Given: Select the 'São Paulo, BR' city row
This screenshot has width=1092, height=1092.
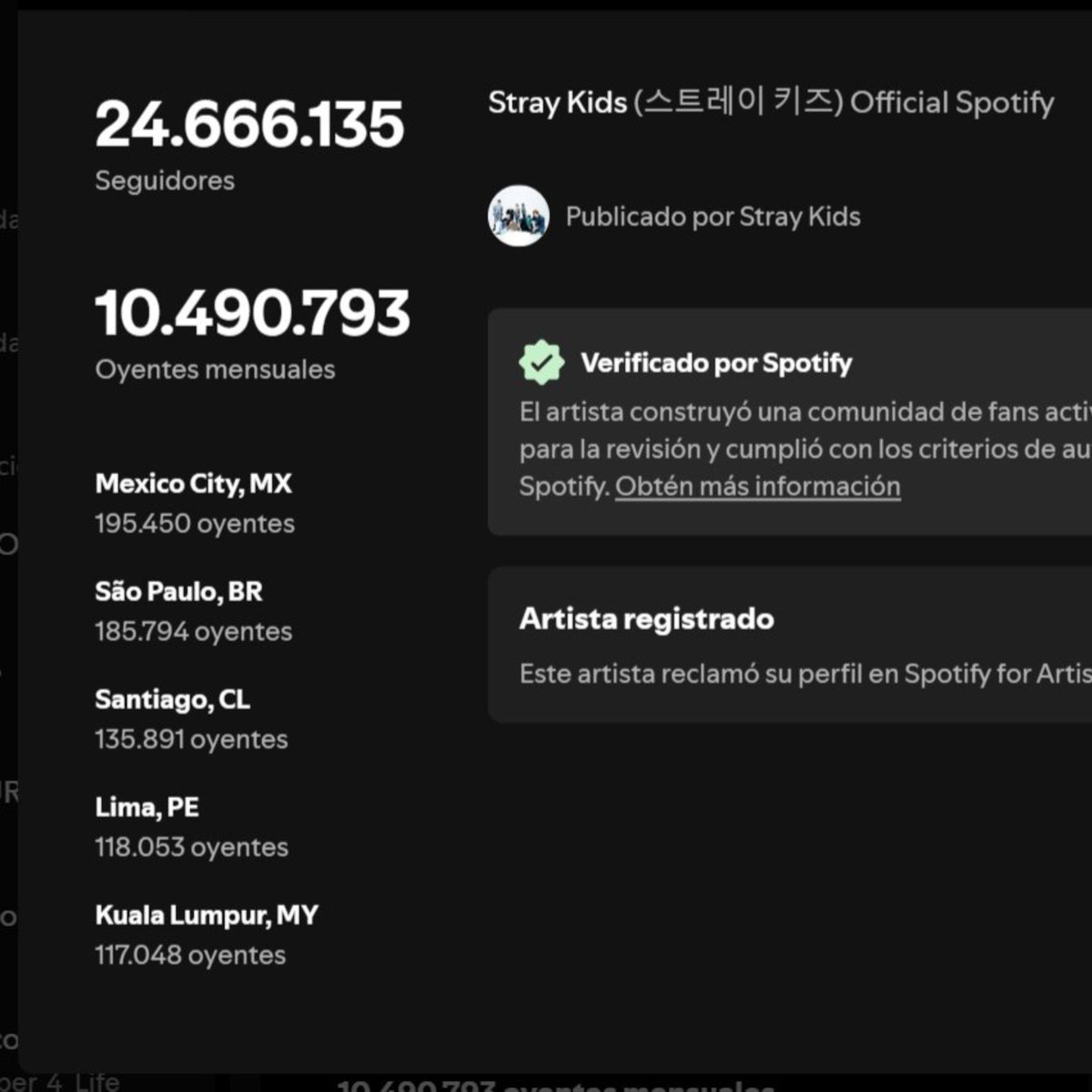Looking at the screenshot, I should 179,591.
